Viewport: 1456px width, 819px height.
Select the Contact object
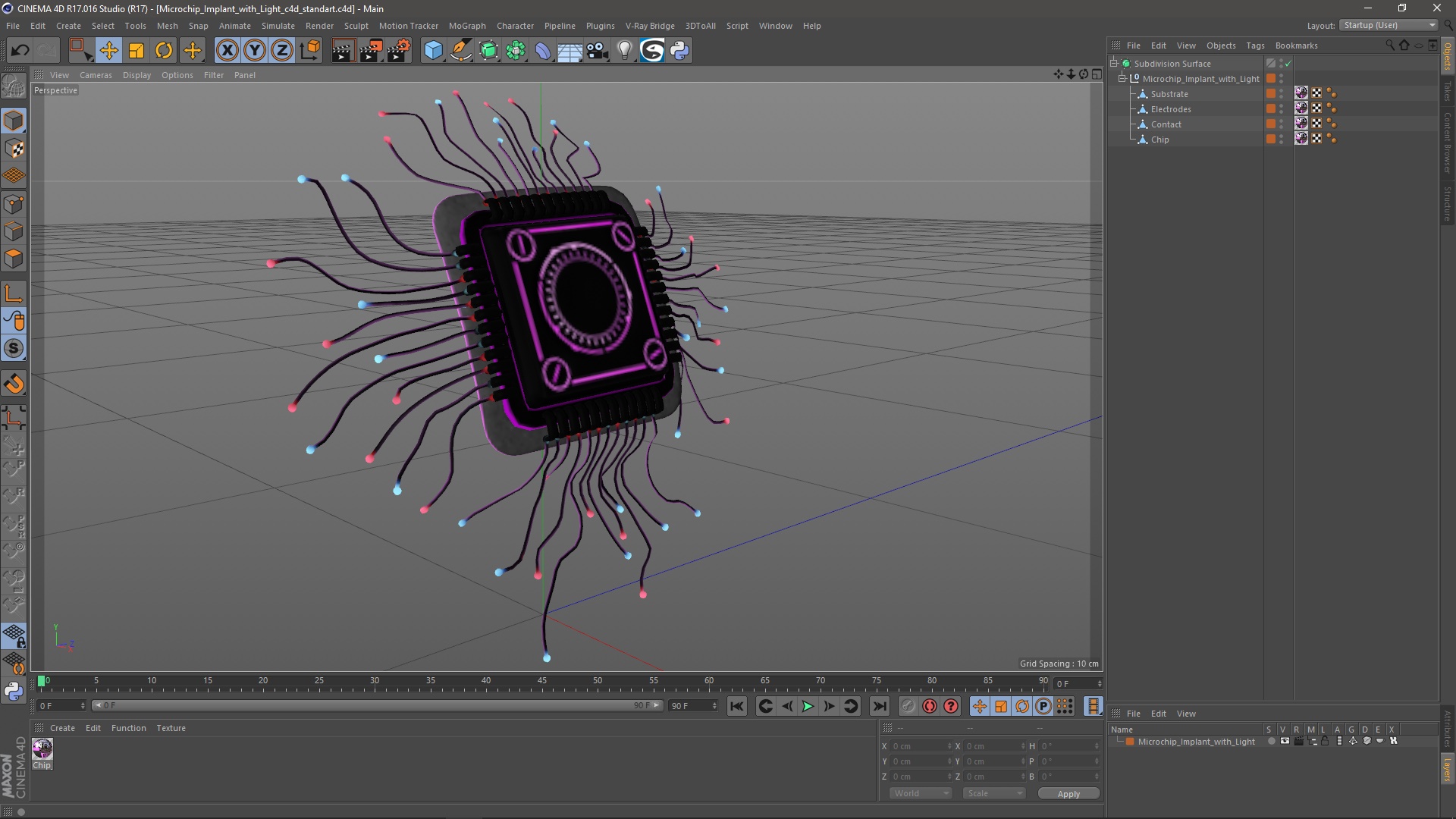click(x=1166, y=124)
